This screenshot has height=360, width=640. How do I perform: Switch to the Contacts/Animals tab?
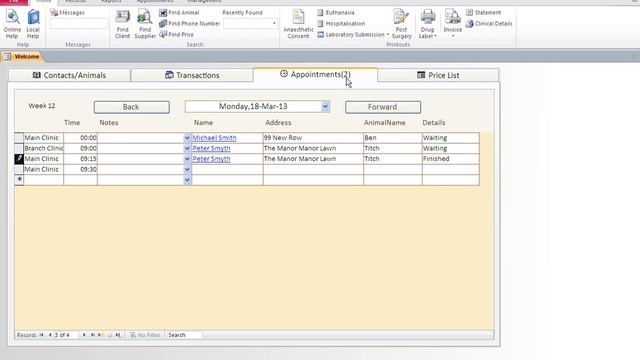point(69,75)
